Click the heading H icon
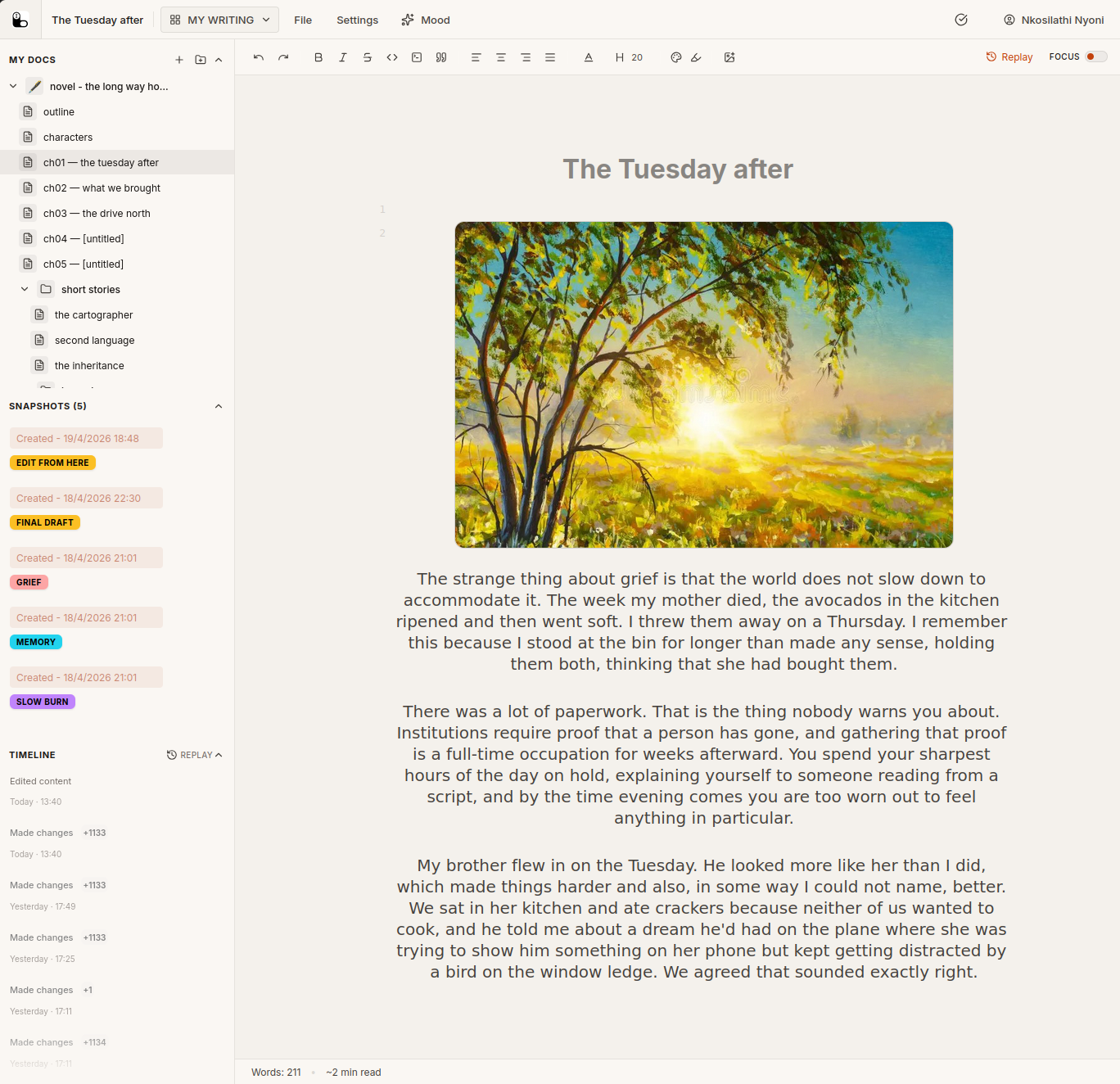This screenshot has width=1120, height=1084. click(x=620, y=57)
